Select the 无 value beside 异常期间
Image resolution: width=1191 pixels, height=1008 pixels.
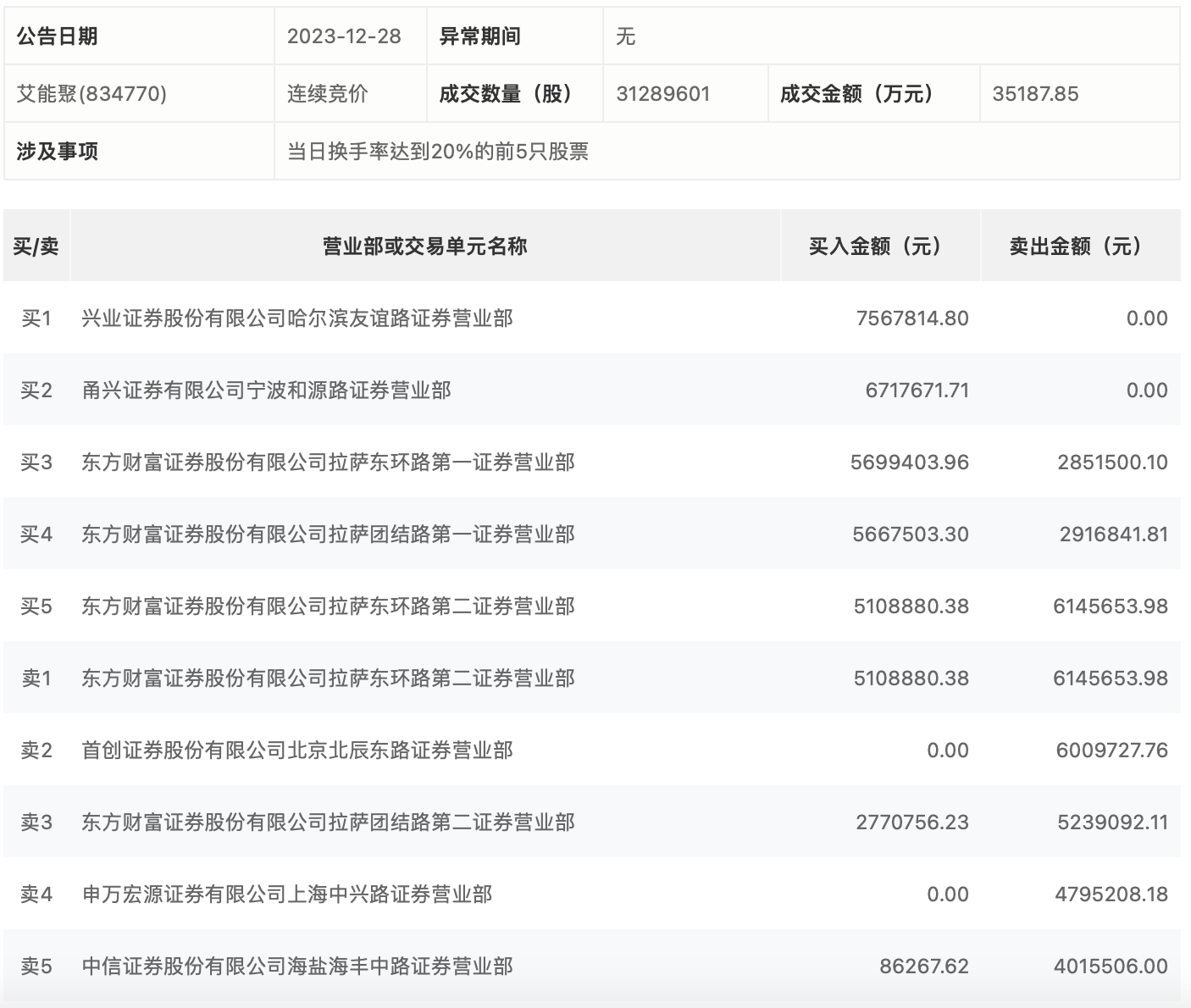pos(626,36)
